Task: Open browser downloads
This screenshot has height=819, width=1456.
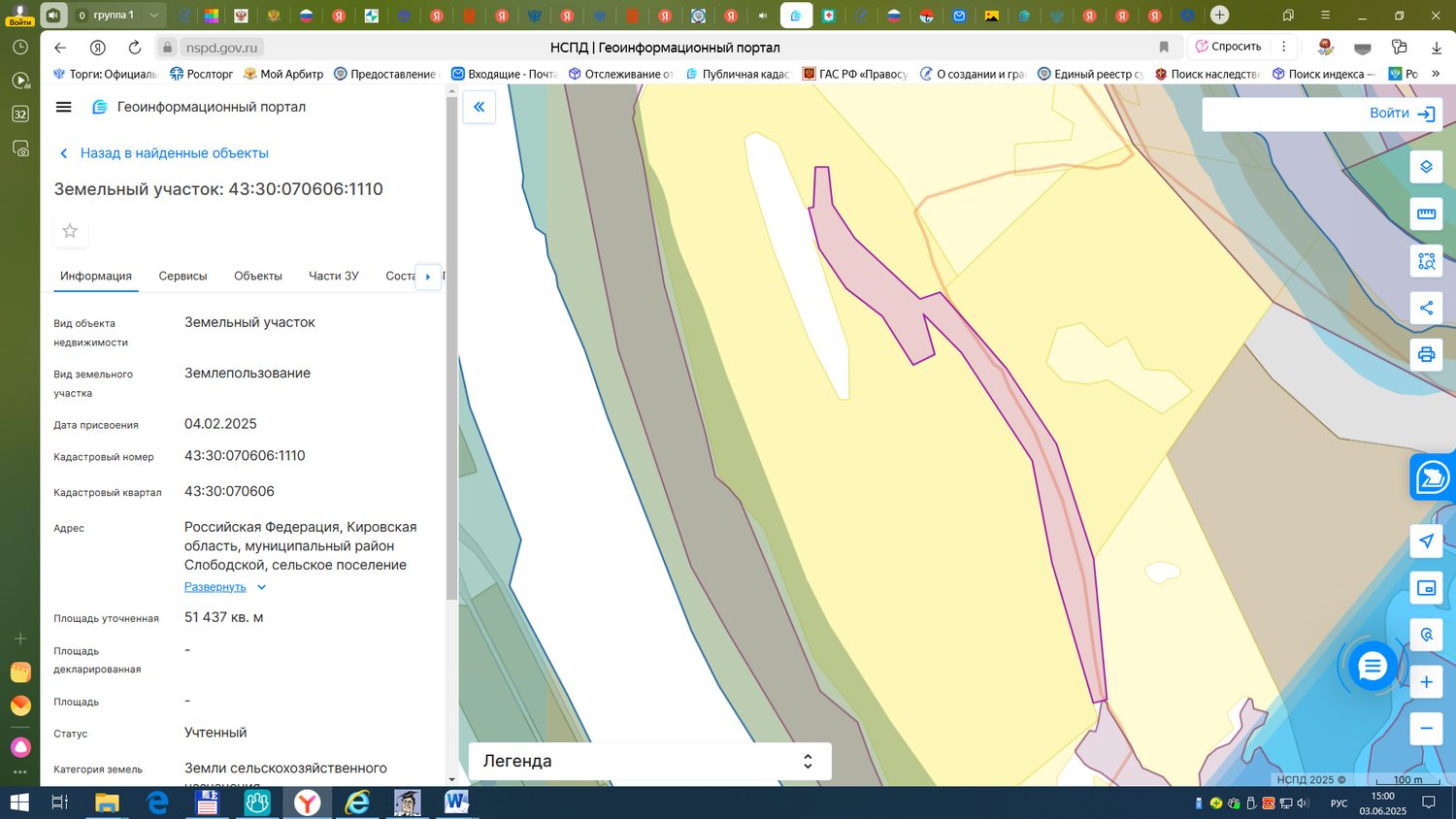Action: point(1436,48)
